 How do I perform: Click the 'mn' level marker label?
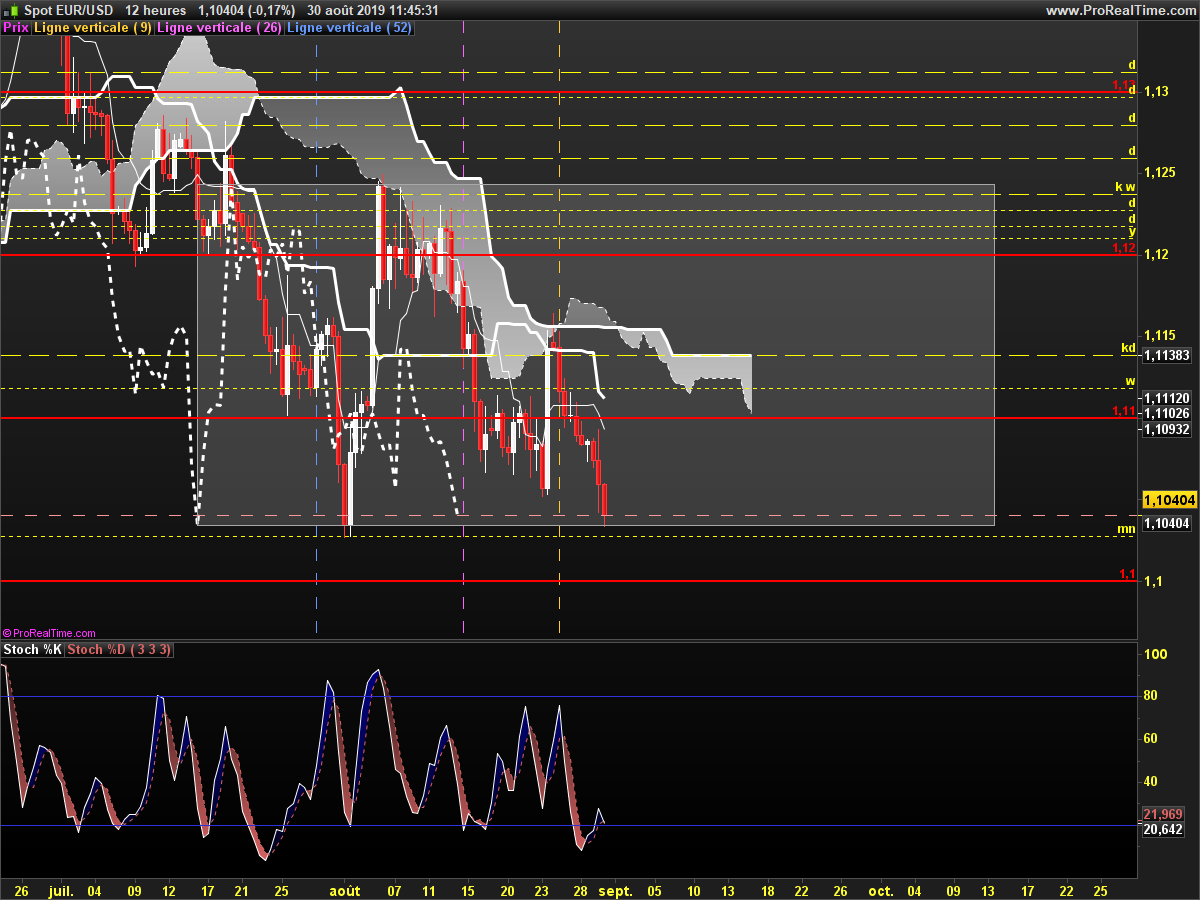pyautogui.click(x=1126, y=528)
